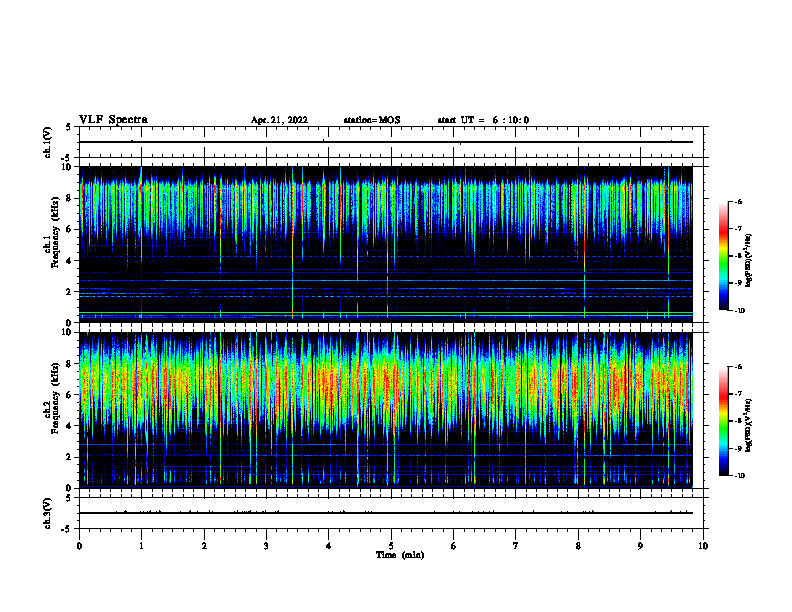
Task: Click the ch.3 voltage waveform trace
Action: pos(386,513)
